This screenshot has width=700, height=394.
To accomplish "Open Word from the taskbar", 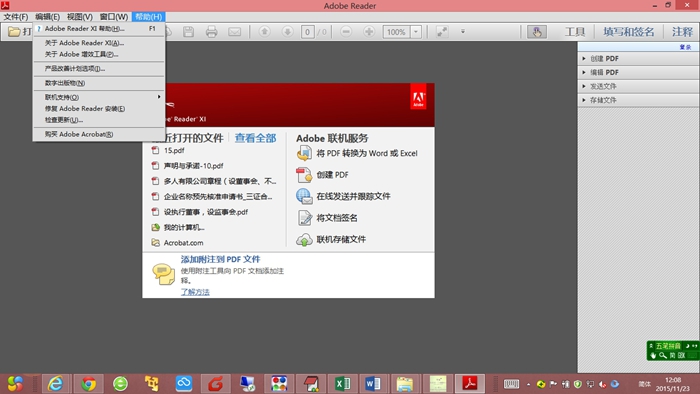I will [372, 384].
